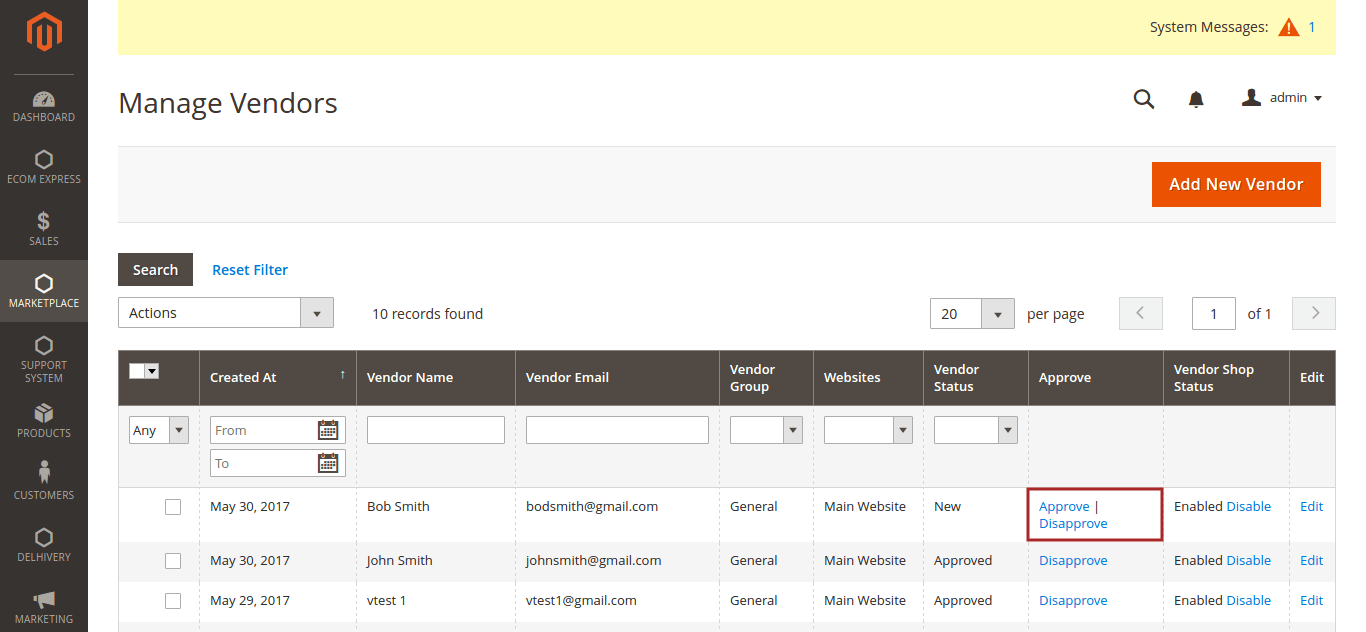The image size is (1366, 632).
Task: Click the Reset Filter link
Action: (x=250, y=270)
